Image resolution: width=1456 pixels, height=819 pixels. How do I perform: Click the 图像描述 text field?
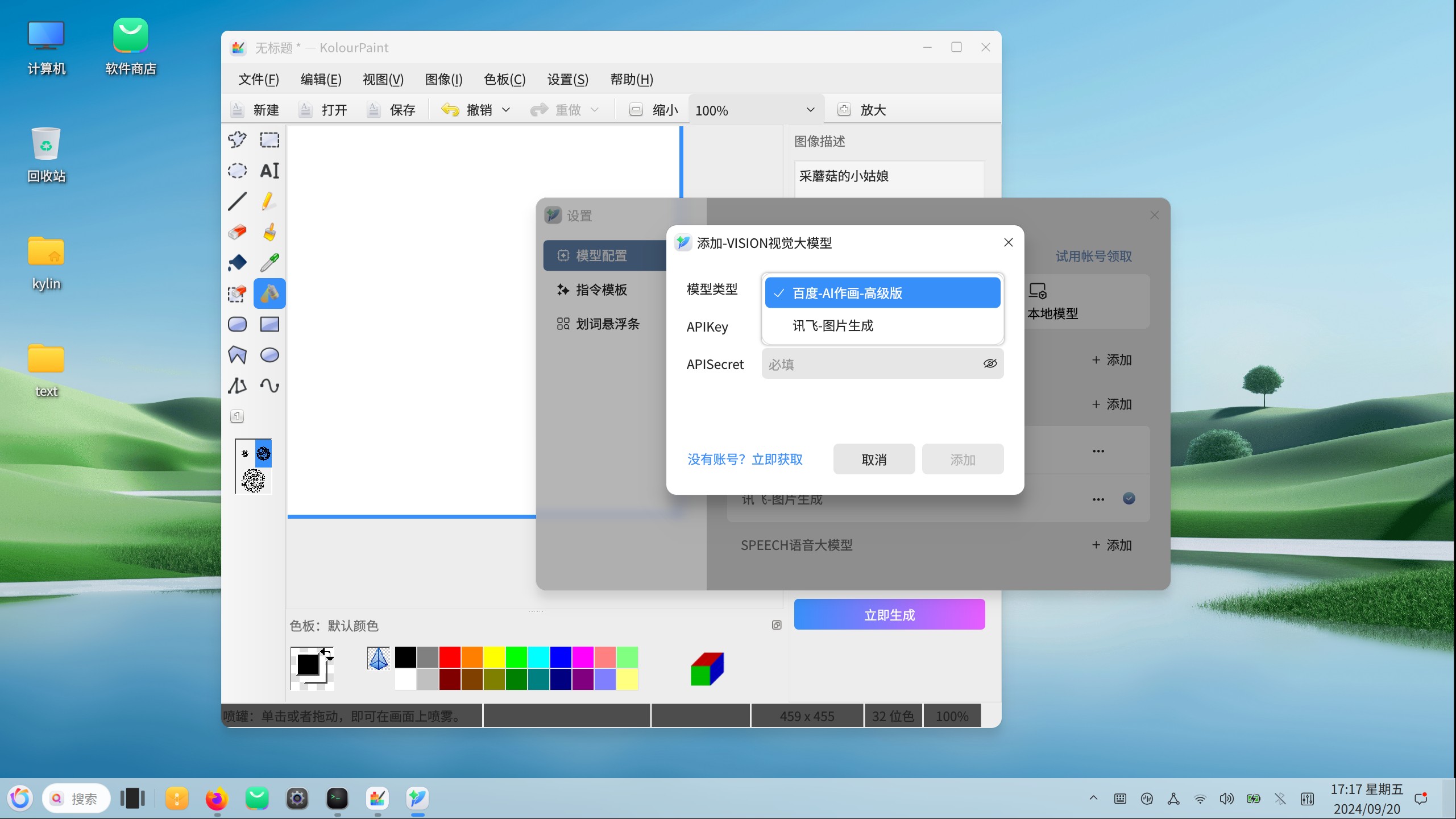889,179
